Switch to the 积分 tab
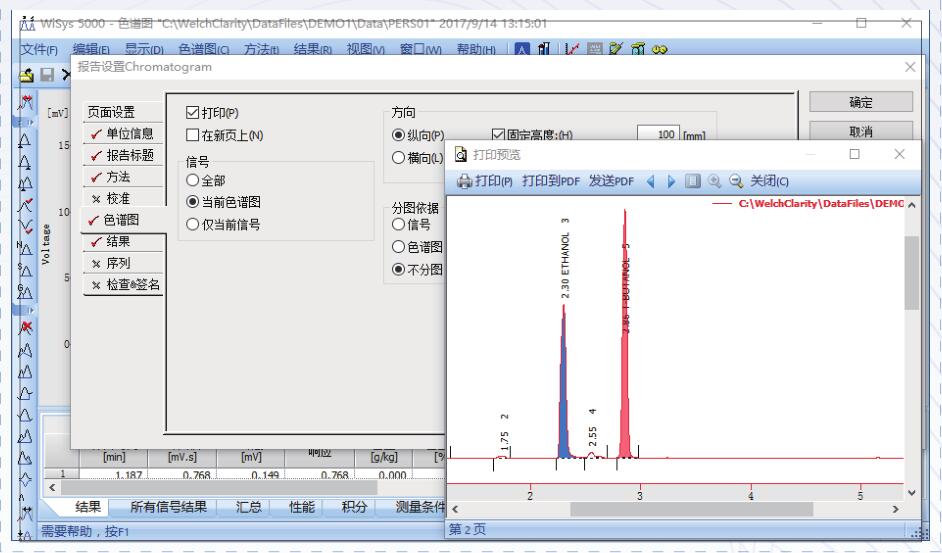Image resolution: width=942 pixels, height=553 pixels. (x=354, y=507)
